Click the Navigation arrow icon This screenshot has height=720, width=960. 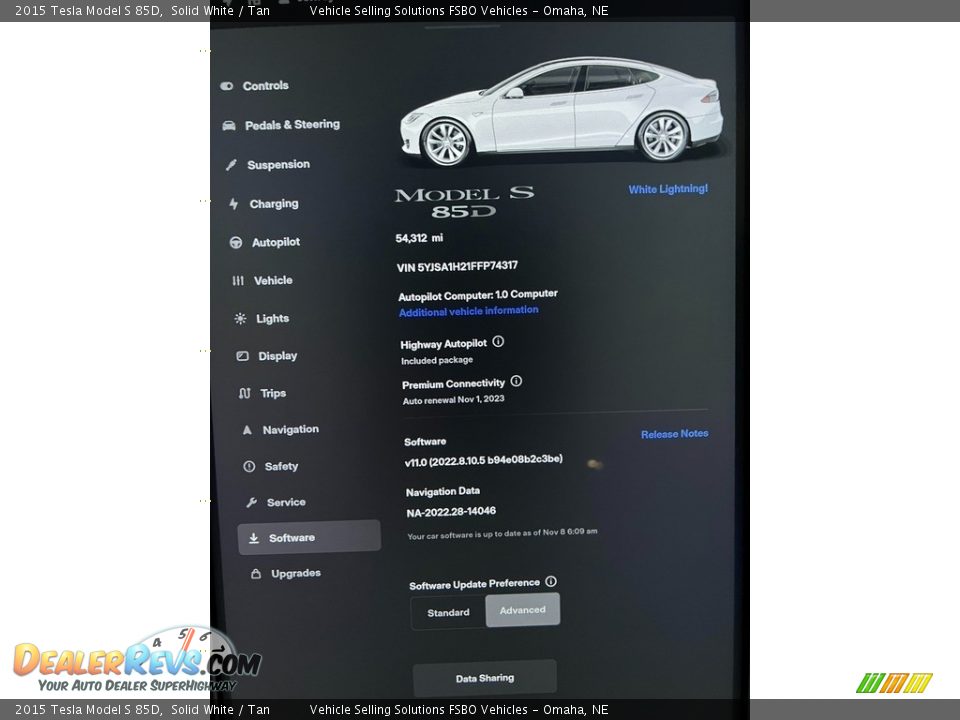(247, 430)
